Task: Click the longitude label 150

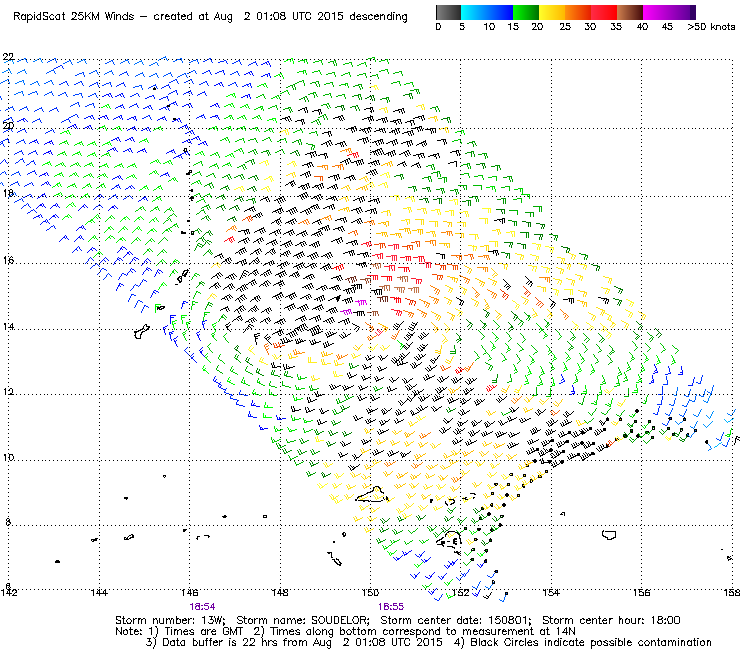Action: coord(370,593)
